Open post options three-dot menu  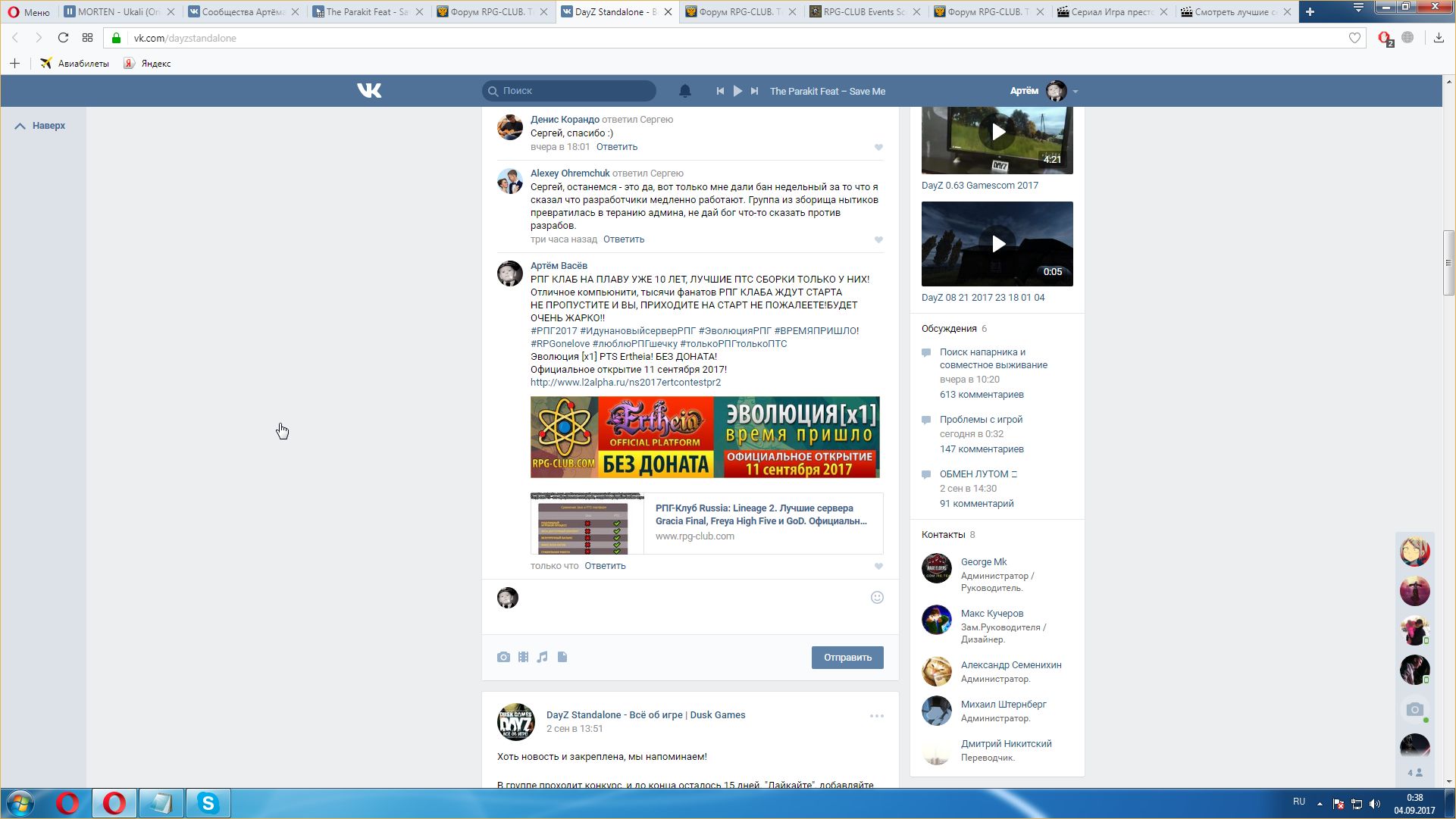(877, 716)
